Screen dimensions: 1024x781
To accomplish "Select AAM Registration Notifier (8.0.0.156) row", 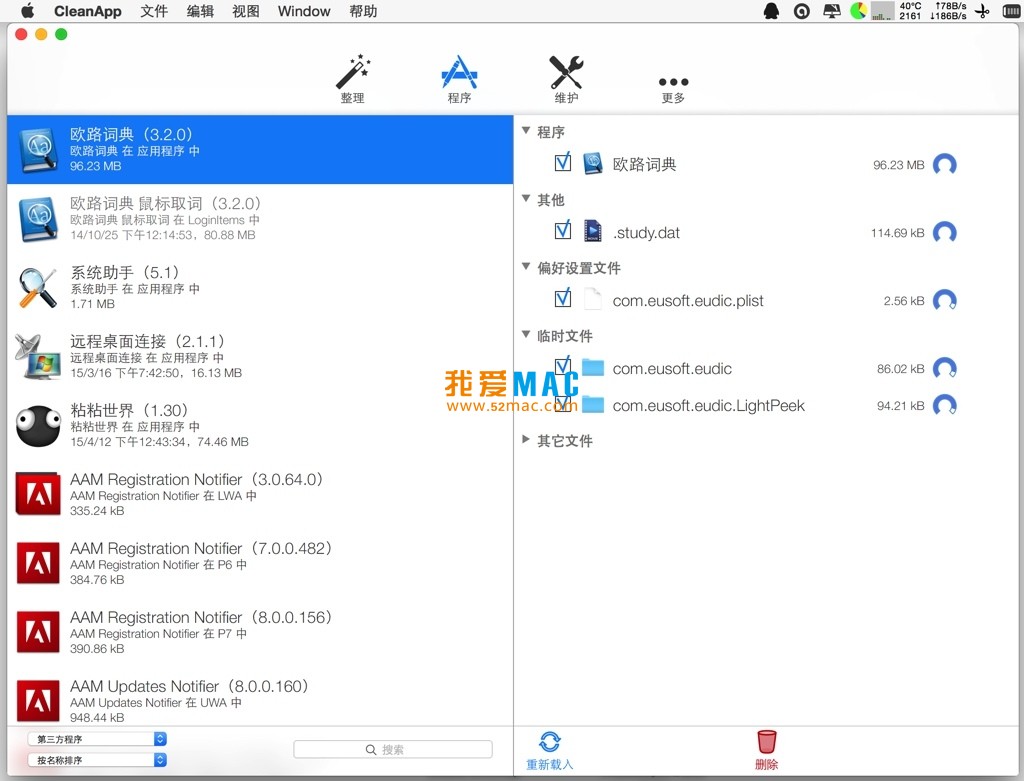I will click(260, 632).
